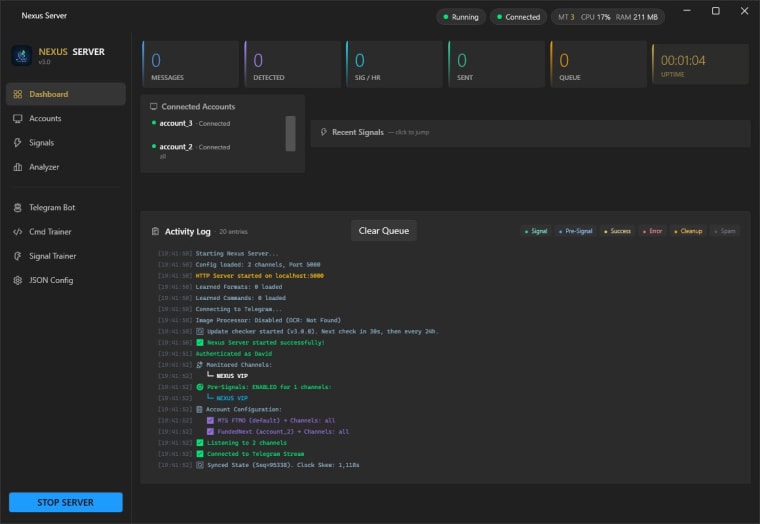Click the Signal Trainer icon
760x524 pixels.
(17, 256)
